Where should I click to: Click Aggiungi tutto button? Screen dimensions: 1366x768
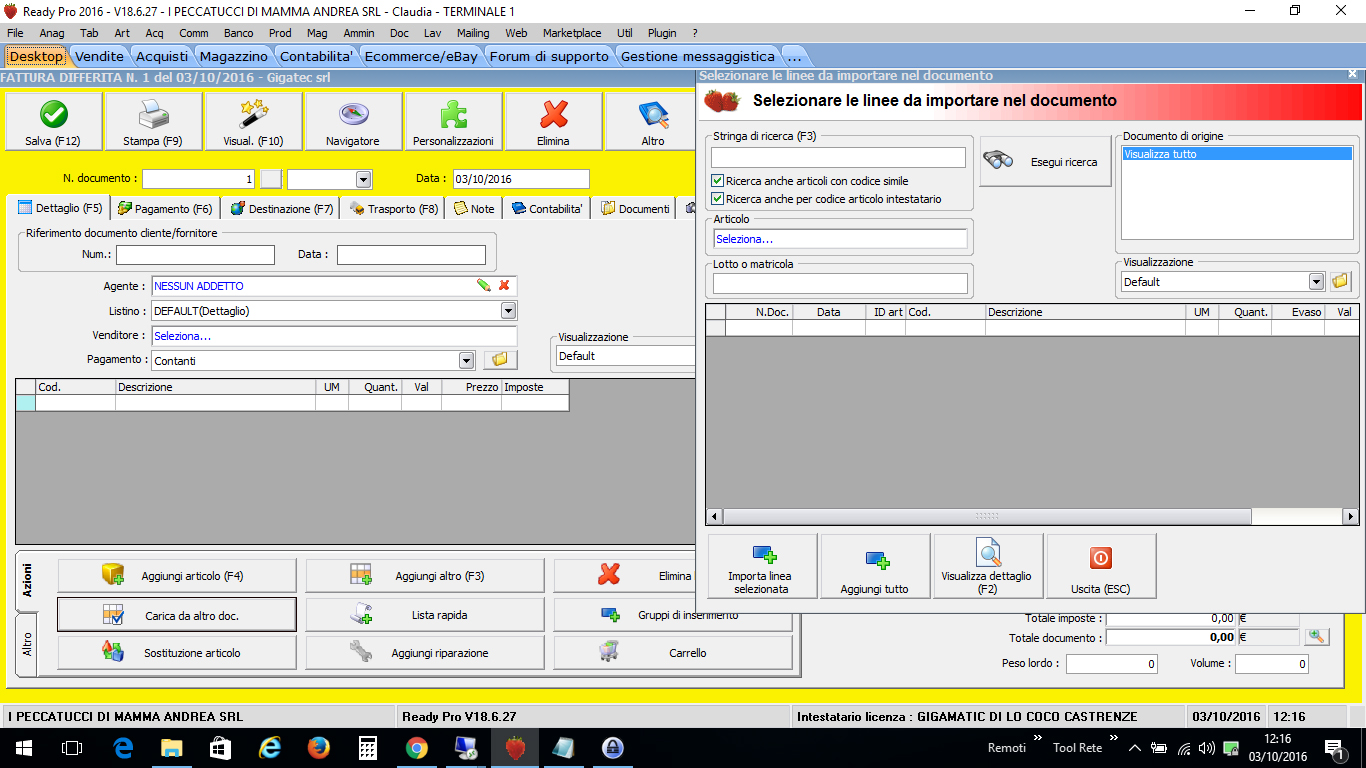pyautogui.click(x=875, y=566)
